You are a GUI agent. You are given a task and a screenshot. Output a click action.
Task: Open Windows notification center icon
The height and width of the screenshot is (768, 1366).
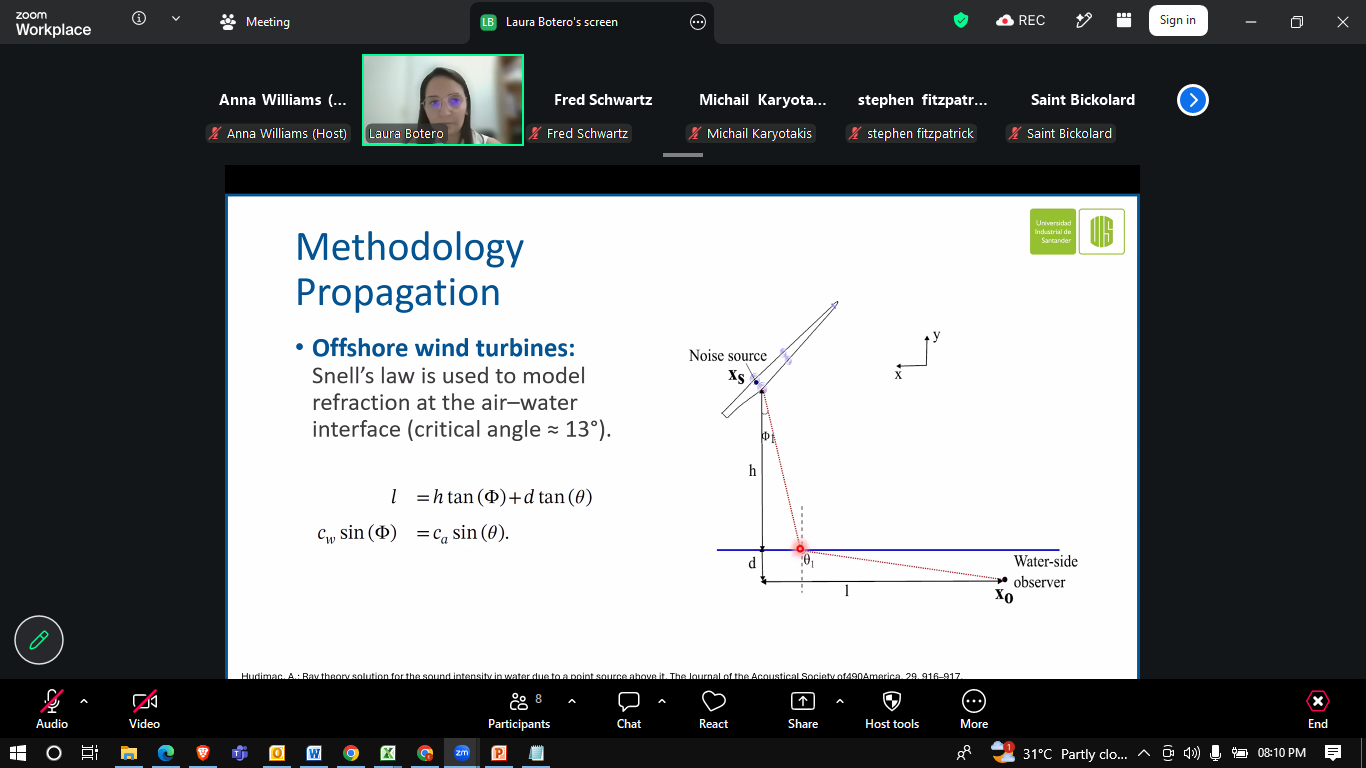[x=1333, y=753]
